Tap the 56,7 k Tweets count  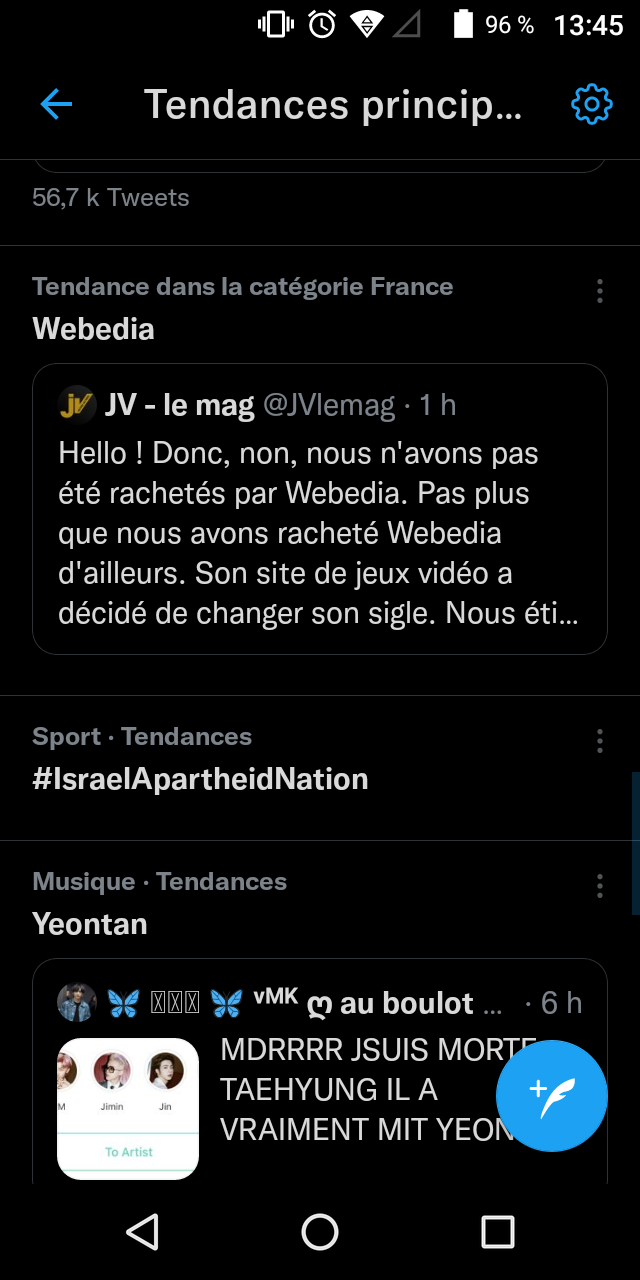click(111, 198)
